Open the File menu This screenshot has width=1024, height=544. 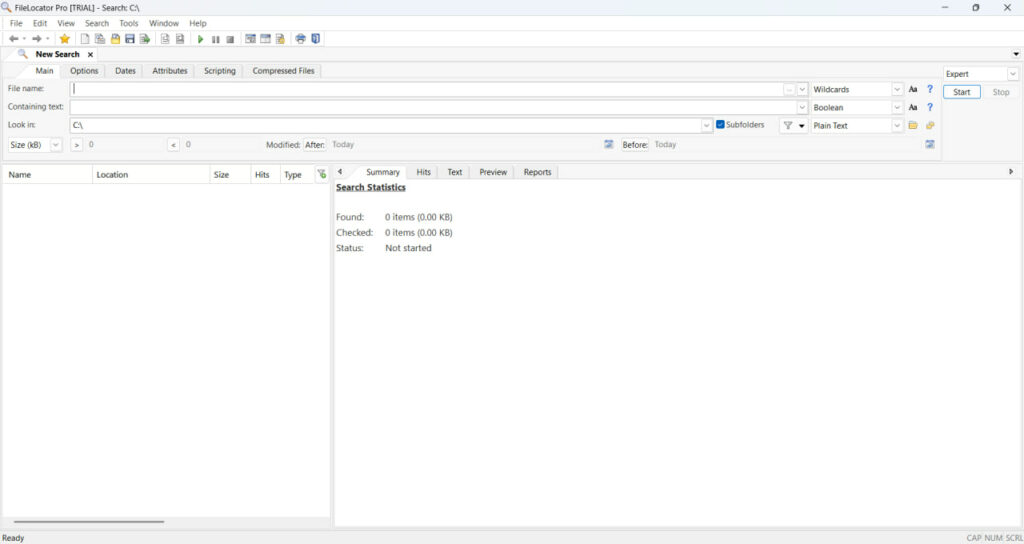point(16,23)
